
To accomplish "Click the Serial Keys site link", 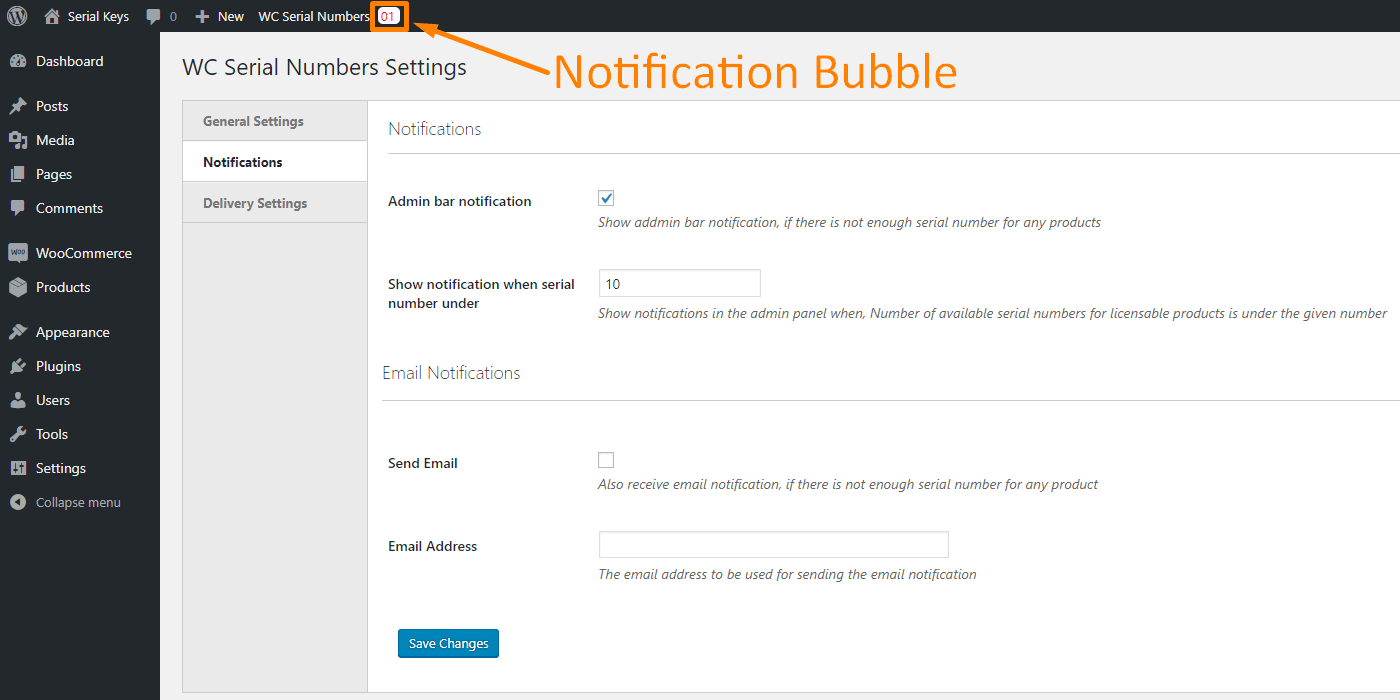I will point(98,16).
